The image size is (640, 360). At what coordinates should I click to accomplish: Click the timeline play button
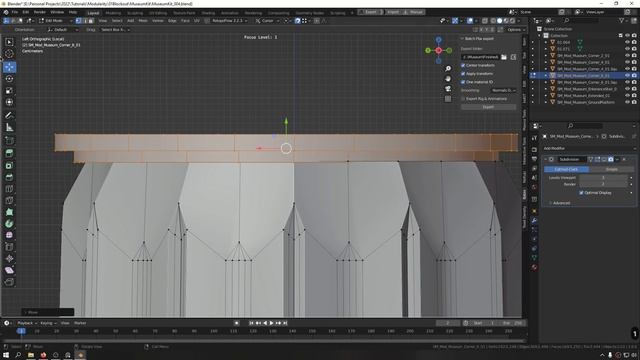tap(271, 323)
